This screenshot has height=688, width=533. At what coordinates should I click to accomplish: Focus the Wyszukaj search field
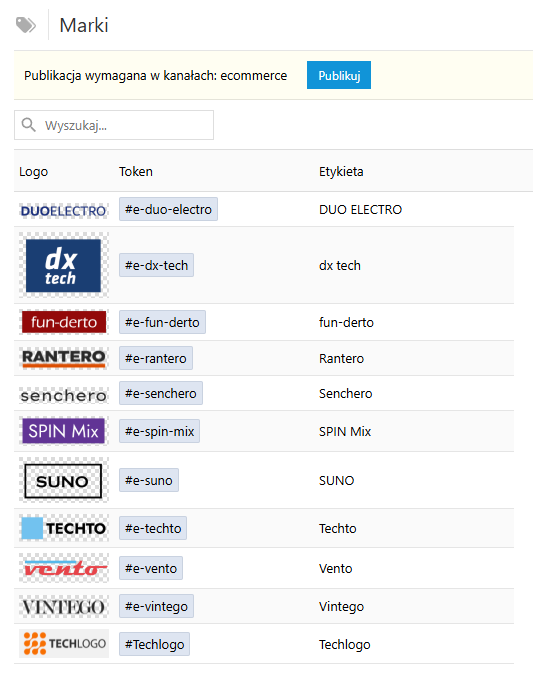click(x=114, y=125)
